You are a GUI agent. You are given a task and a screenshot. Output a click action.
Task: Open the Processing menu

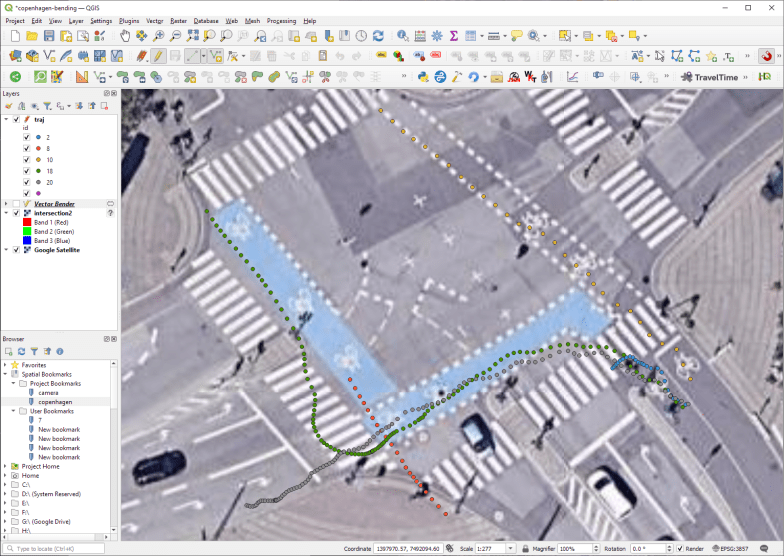pos(281,20)
